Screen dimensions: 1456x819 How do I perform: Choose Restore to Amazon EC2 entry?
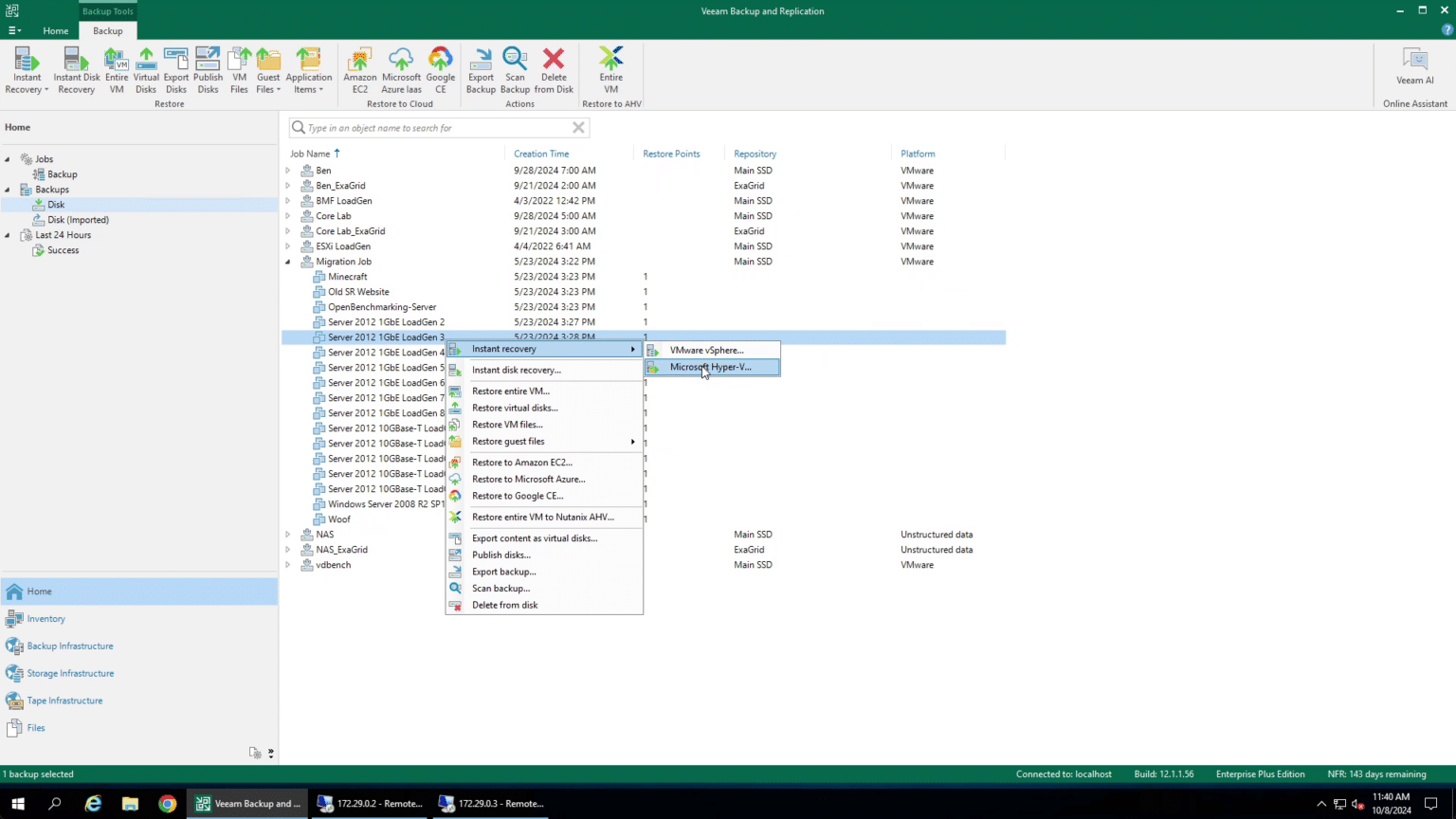point(544,463)
